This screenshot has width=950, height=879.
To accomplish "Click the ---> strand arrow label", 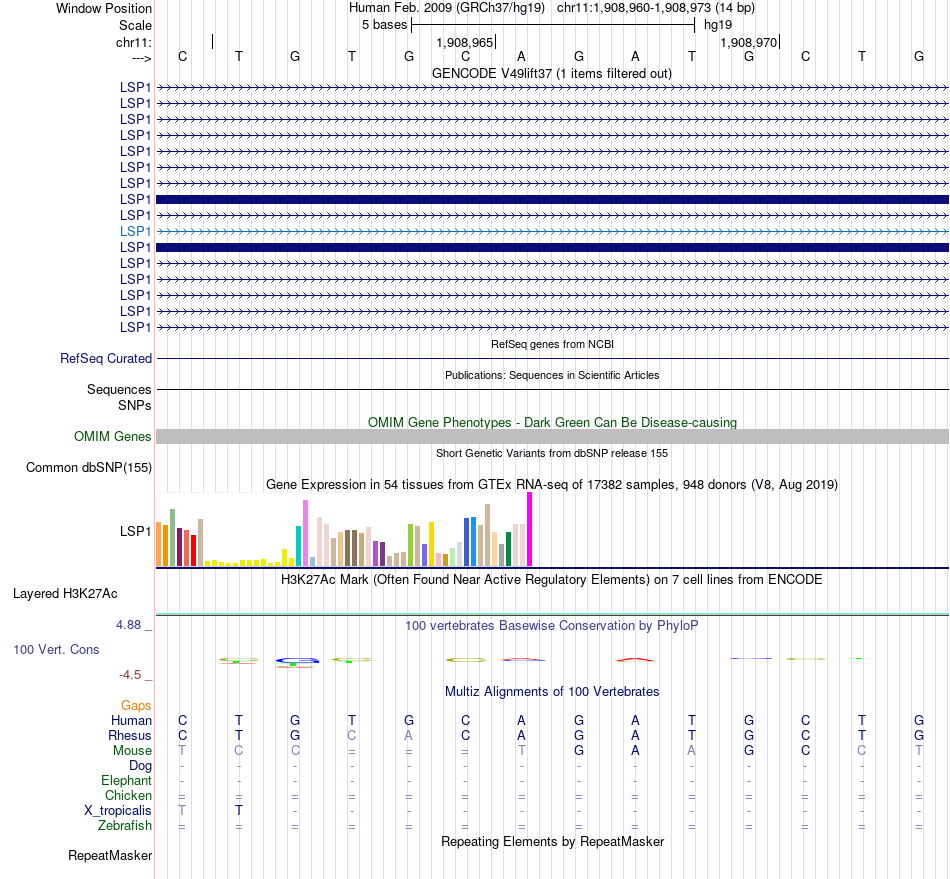I will pyautogui.click(x=142, y=58).
